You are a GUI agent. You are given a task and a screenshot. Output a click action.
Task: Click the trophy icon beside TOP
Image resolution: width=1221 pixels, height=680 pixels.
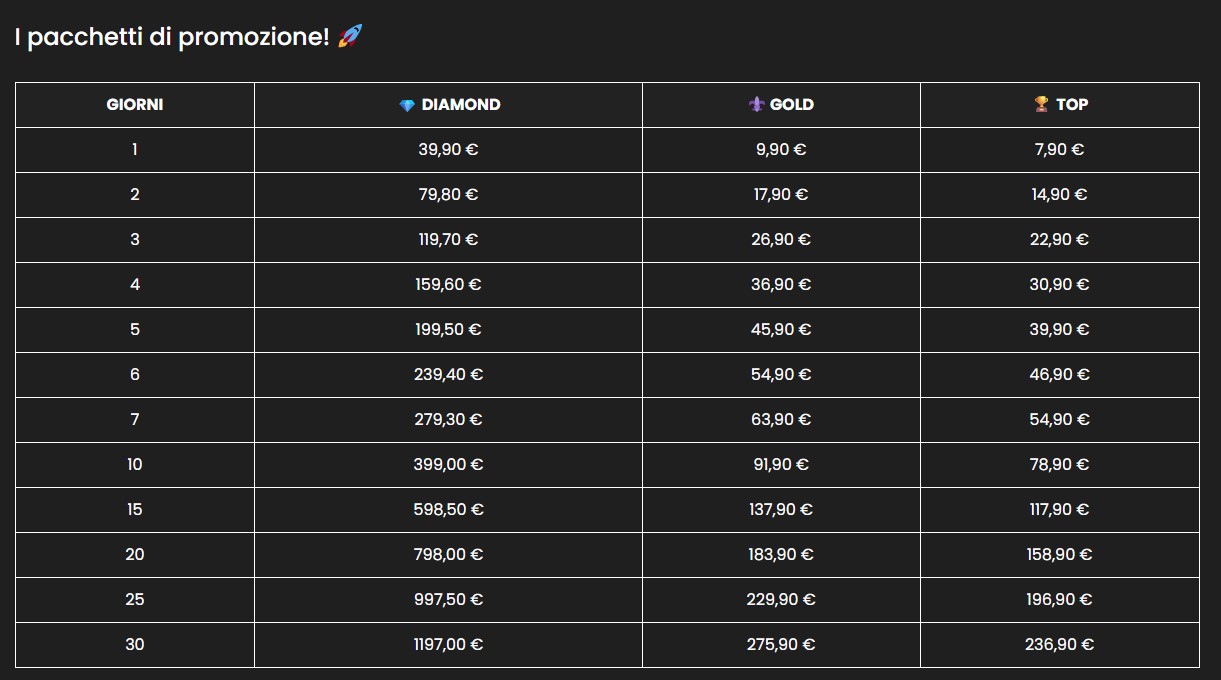(1041, 104)
